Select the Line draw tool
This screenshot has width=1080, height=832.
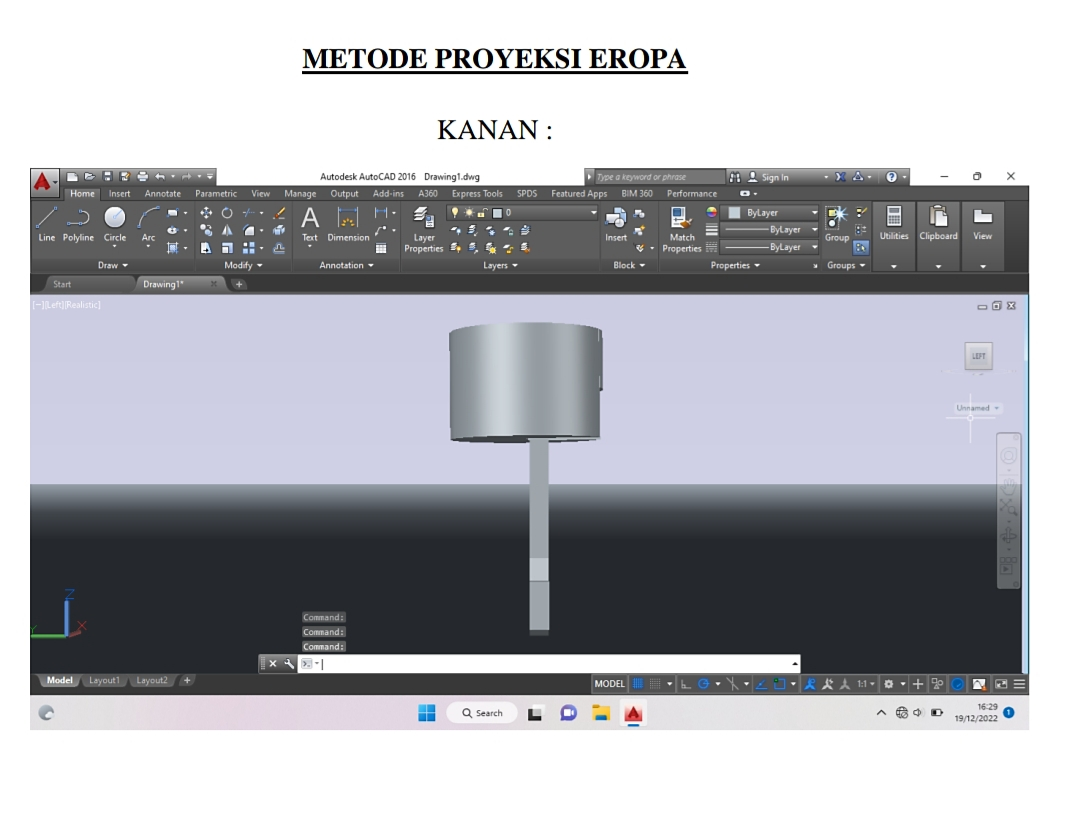tap(46, 225)
